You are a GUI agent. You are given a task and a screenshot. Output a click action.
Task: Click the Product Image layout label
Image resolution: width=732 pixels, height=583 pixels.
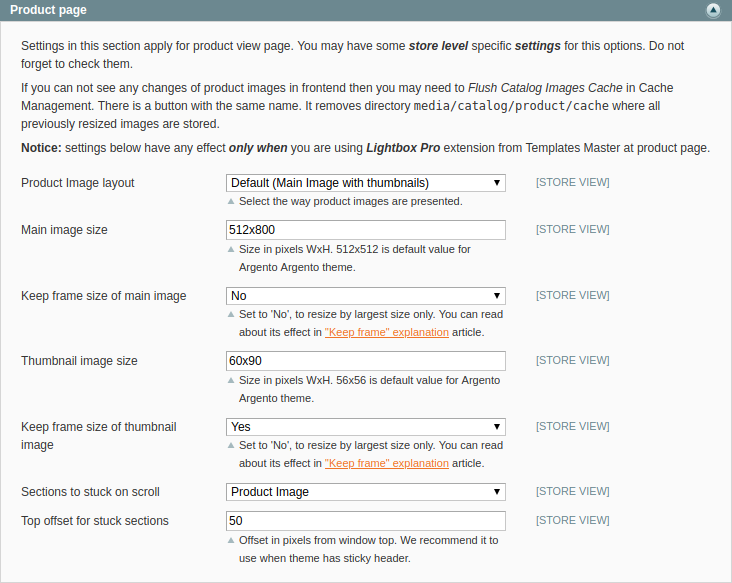(77, 183)
